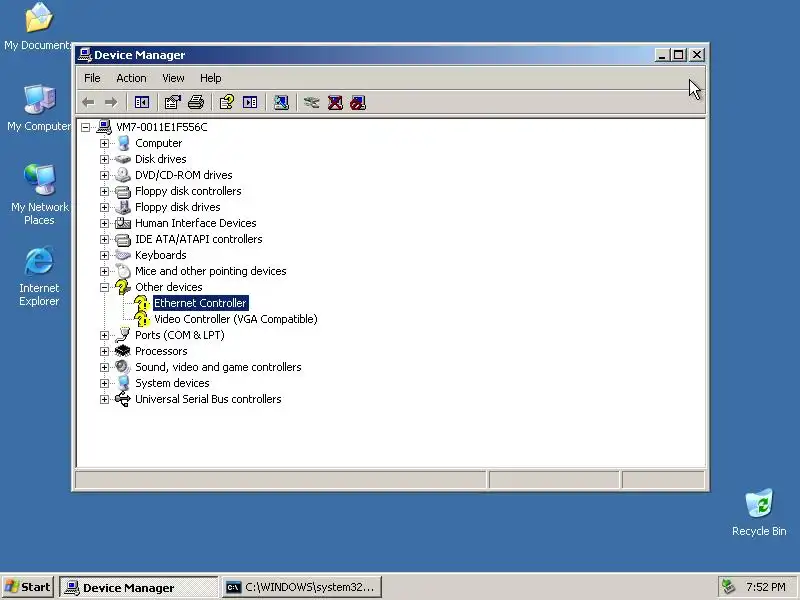This screenshot has width=800, height=600.
Task: Select the Mice and other pointing devices label
Action: point(211,271)
